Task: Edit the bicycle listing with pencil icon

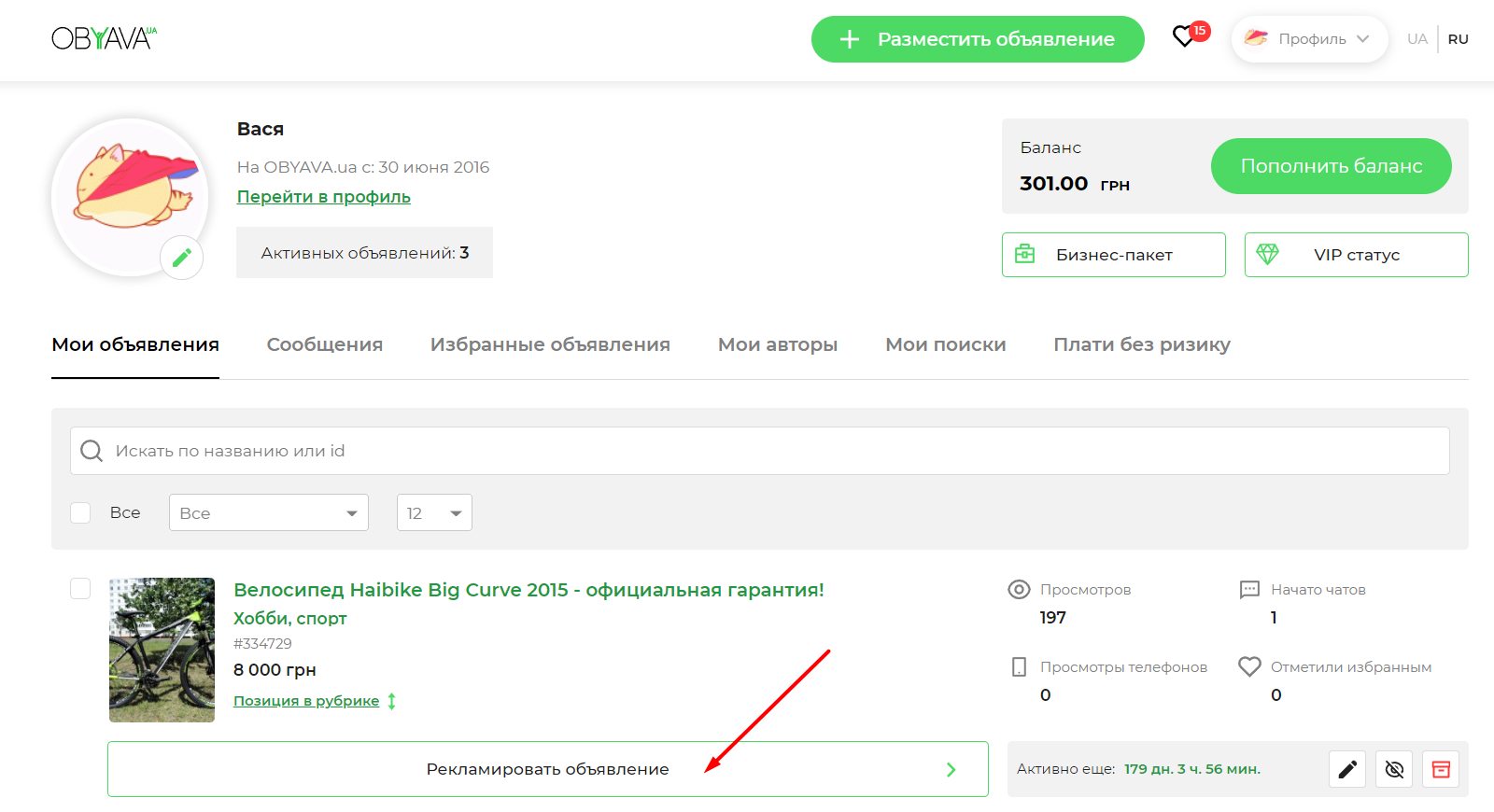Action: (1346, 769)
